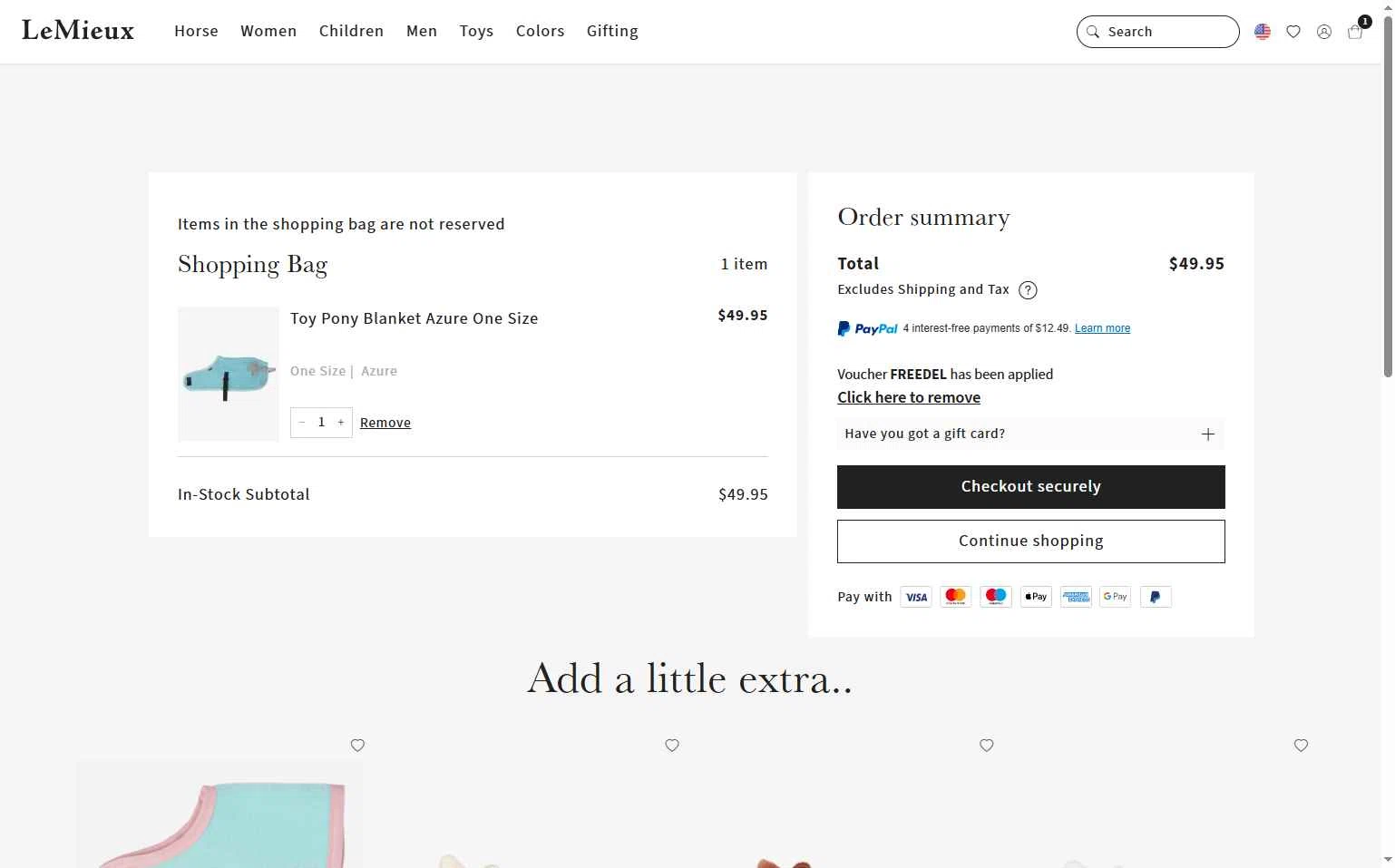1395x868 pixels.
Task: Open the Horse menu
Action: (196, 31)
